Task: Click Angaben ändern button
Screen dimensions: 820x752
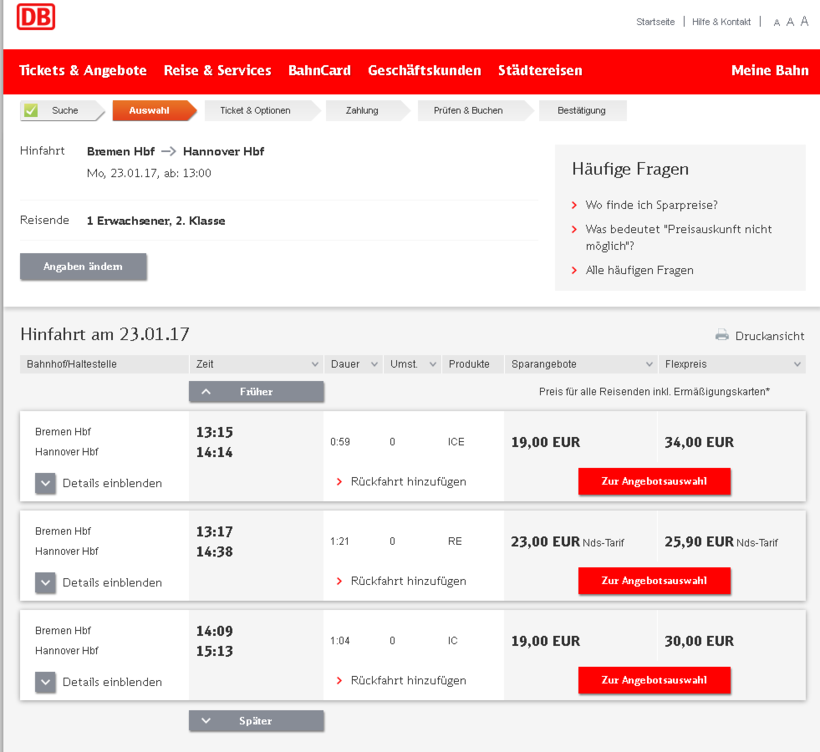Action: click(x=83, y=267)
